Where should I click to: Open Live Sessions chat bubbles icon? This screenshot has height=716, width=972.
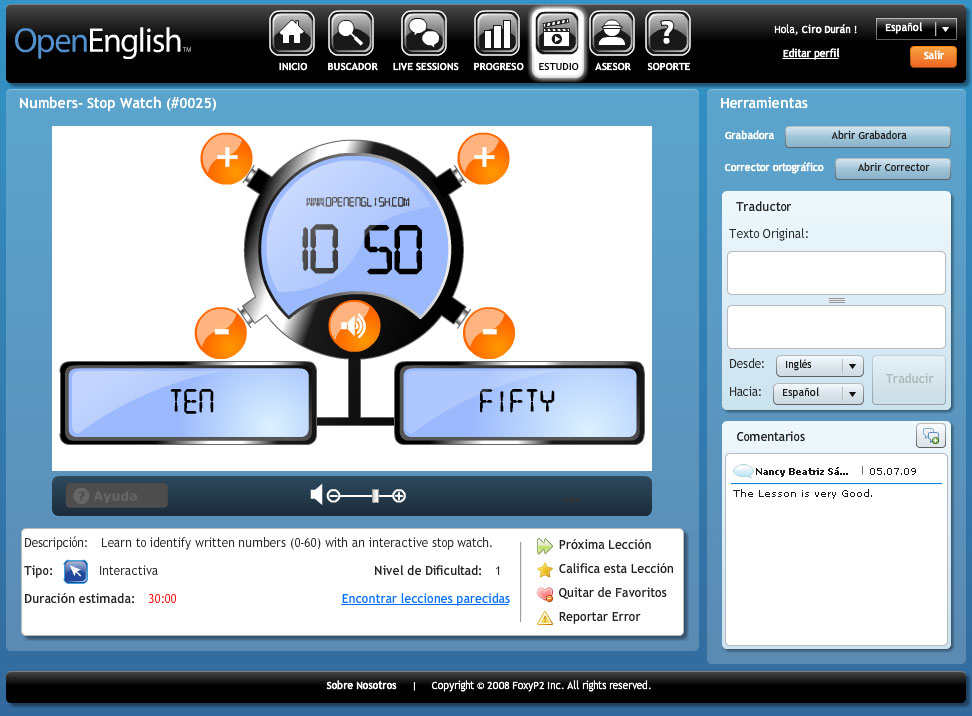pyautogui.click(x=425, y=33)
